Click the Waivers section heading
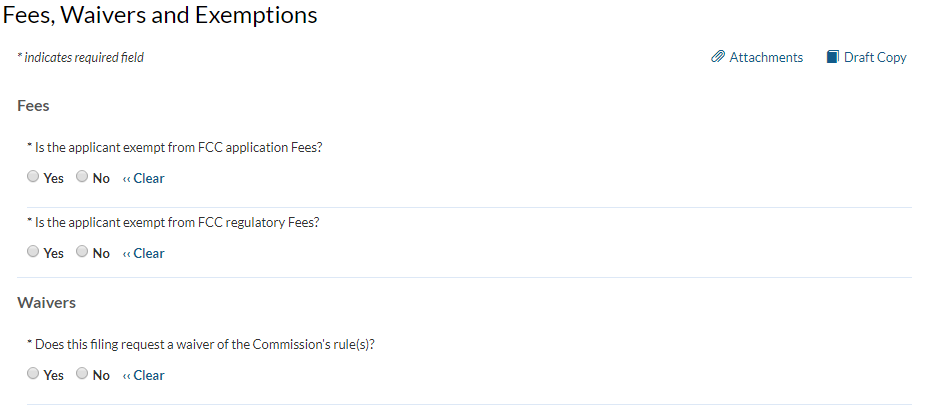The height and width of the screenshot is (412, 927). (47, 302)
